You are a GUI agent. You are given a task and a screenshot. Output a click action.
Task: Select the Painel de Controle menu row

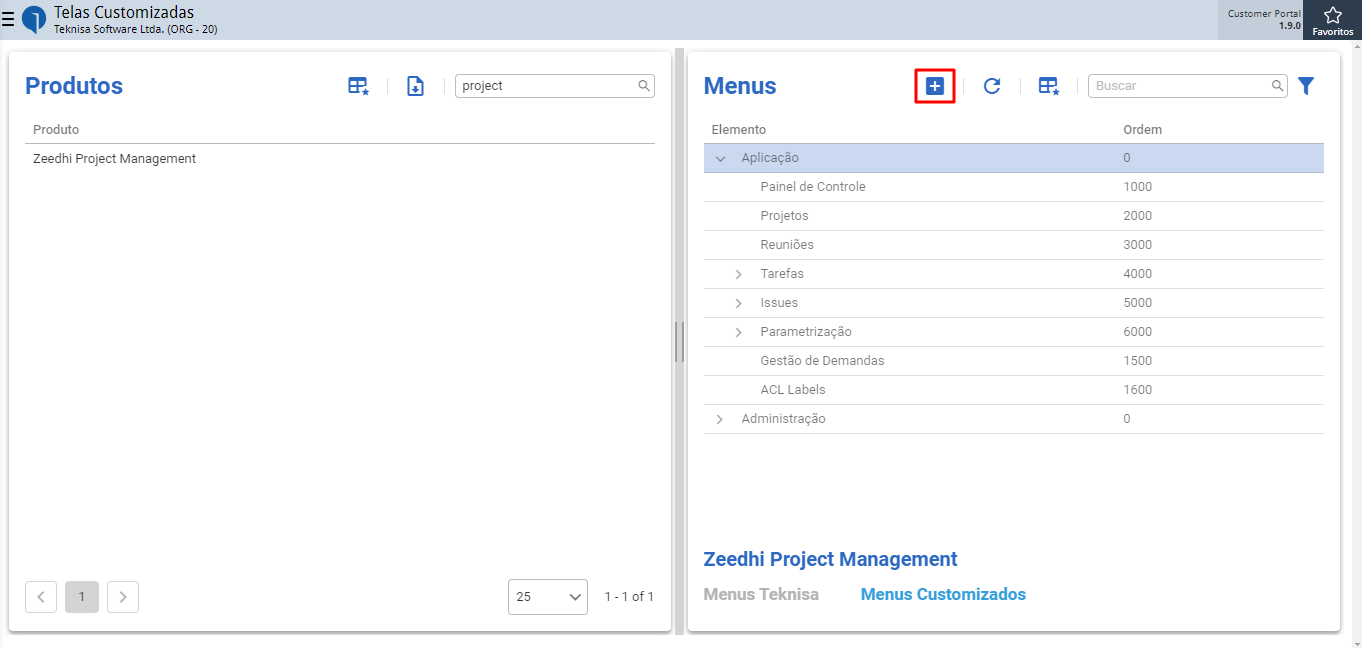click(1014, 187)
